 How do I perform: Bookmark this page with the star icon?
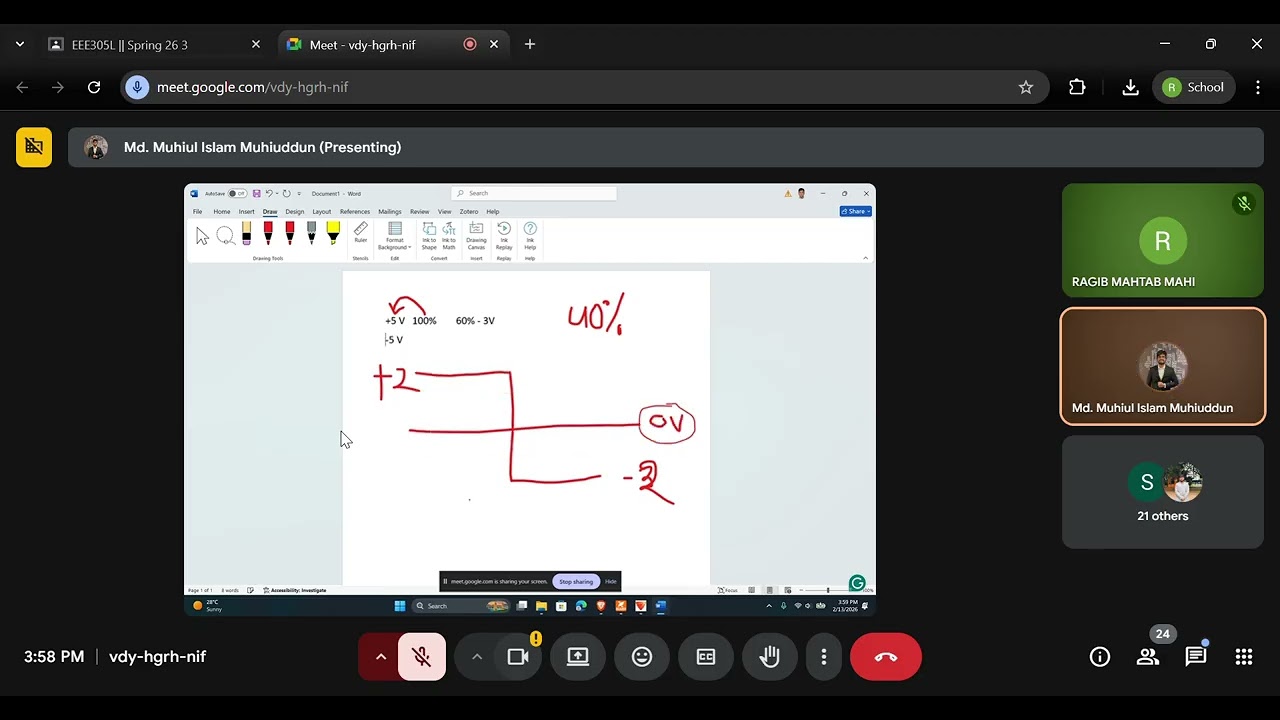[1025, 87]
